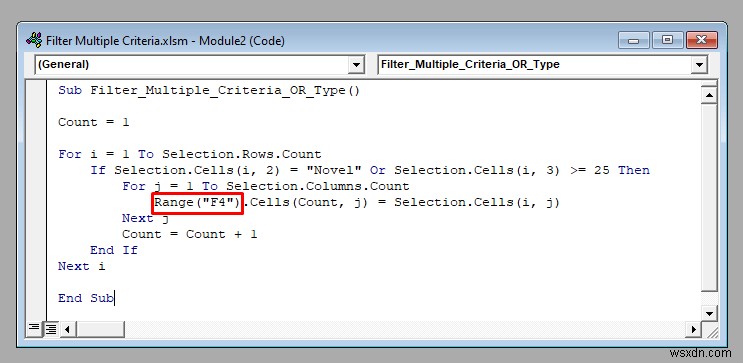Click the "Count = Count + 1" line
The image size is (743, 363).
pyautogui.click(x=190, y=234)
